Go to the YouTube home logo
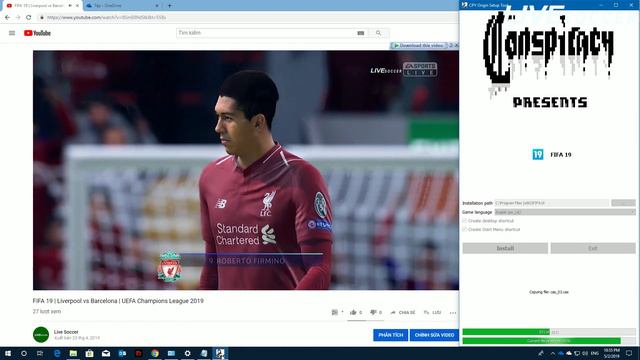This screenshot has width=640, height=360. tap(37, 33)
